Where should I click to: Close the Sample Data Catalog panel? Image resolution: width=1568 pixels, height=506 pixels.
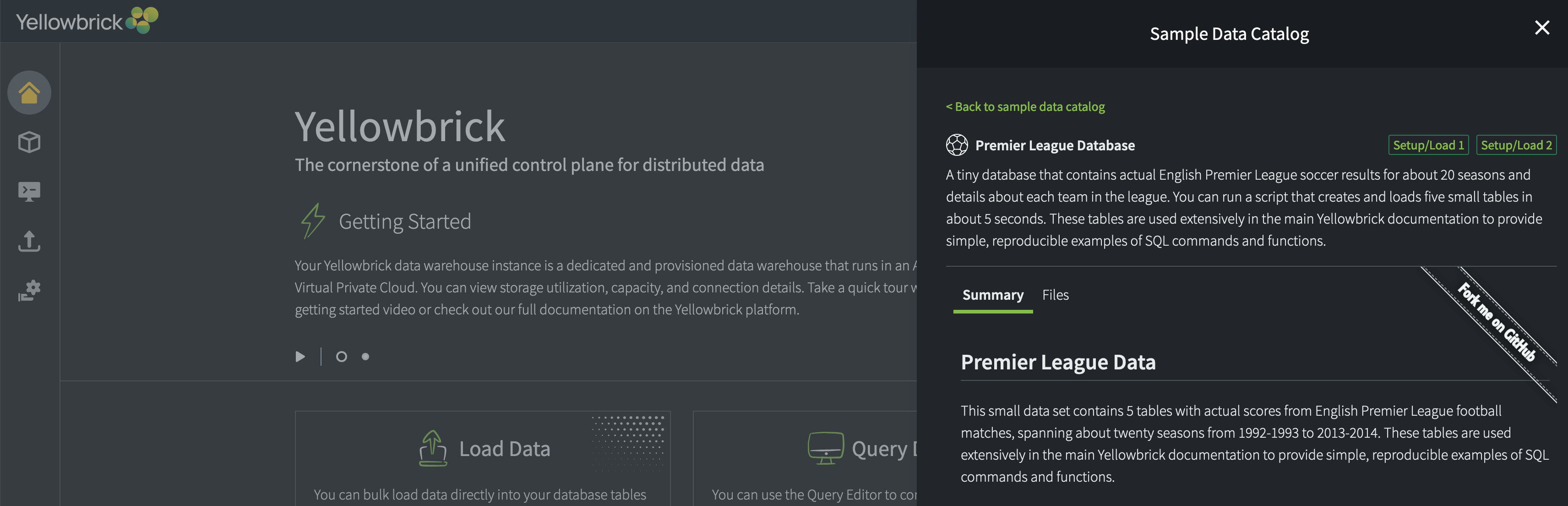(1542, 27)
